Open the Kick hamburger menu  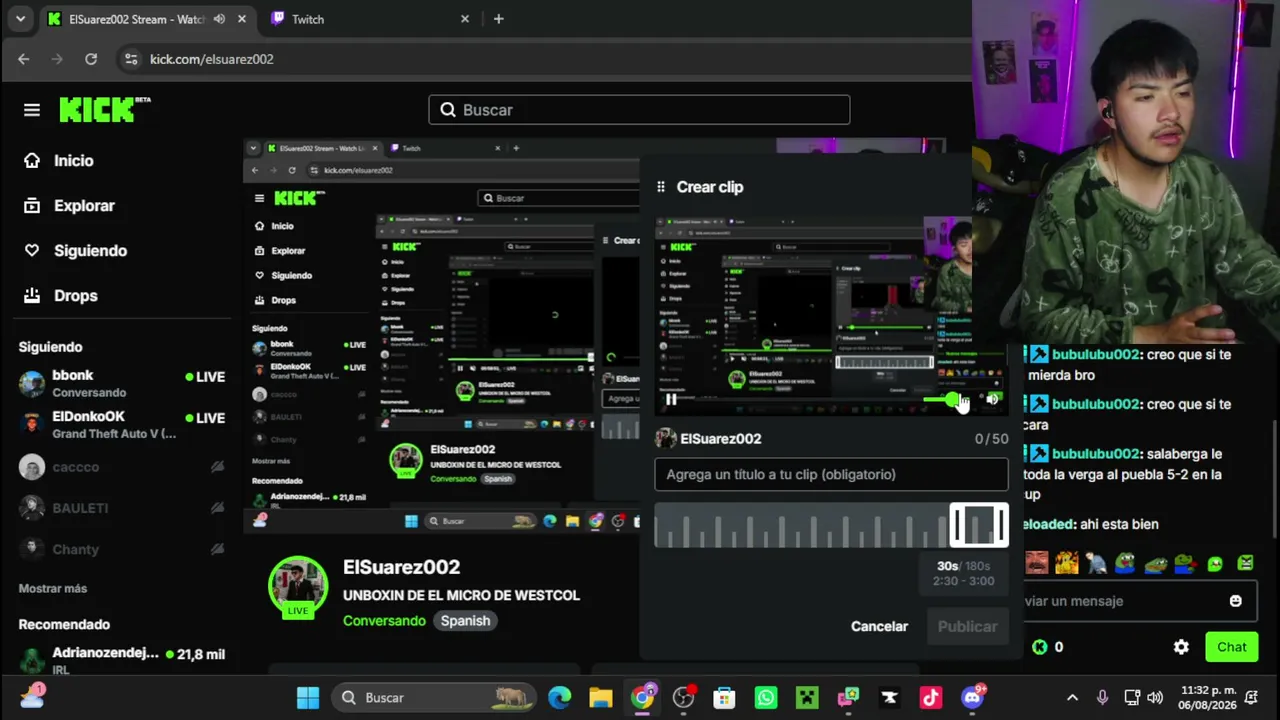tap(32, 110)
